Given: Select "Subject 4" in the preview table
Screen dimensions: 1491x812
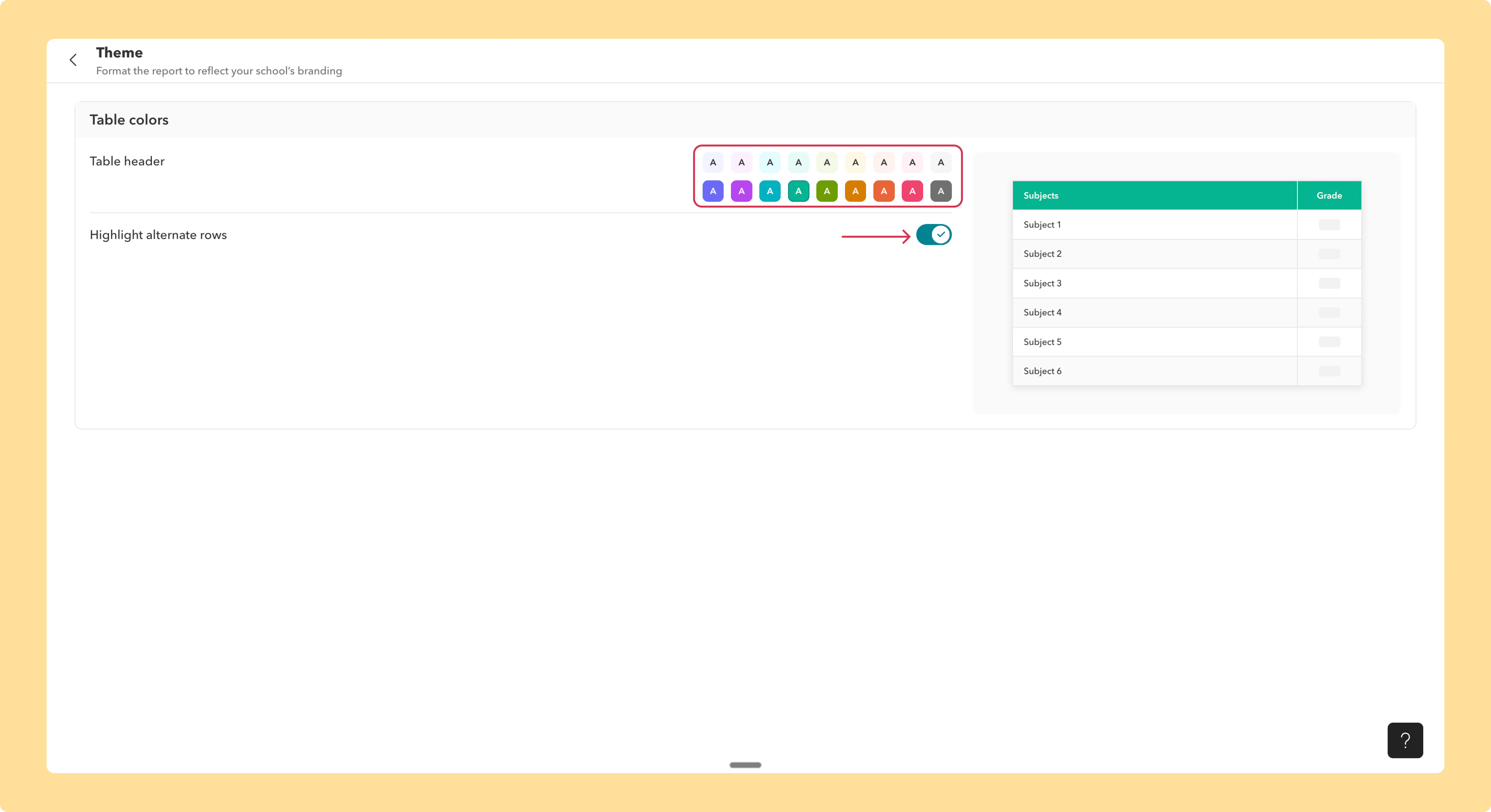Looking at the screenshot, I should pyautogui.click(x=1043, y=312).
